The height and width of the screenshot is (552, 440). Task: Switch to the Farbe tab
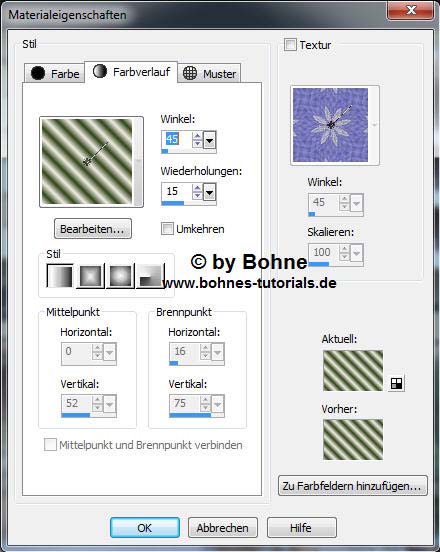tap(55, 73)
